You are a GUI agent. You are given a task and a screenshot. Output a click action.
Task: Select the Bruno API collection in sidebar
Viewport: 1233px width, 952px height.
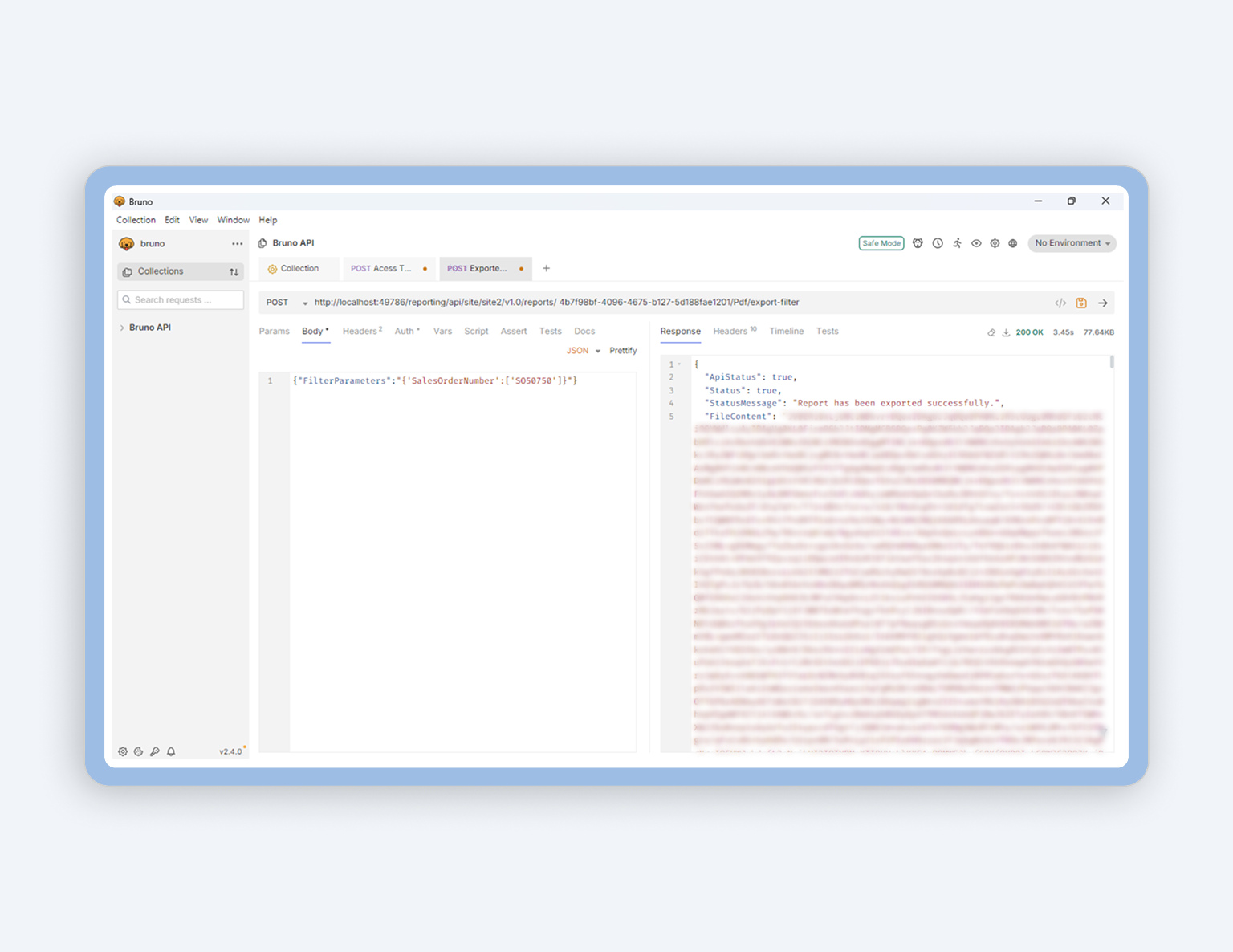point(150,328)
